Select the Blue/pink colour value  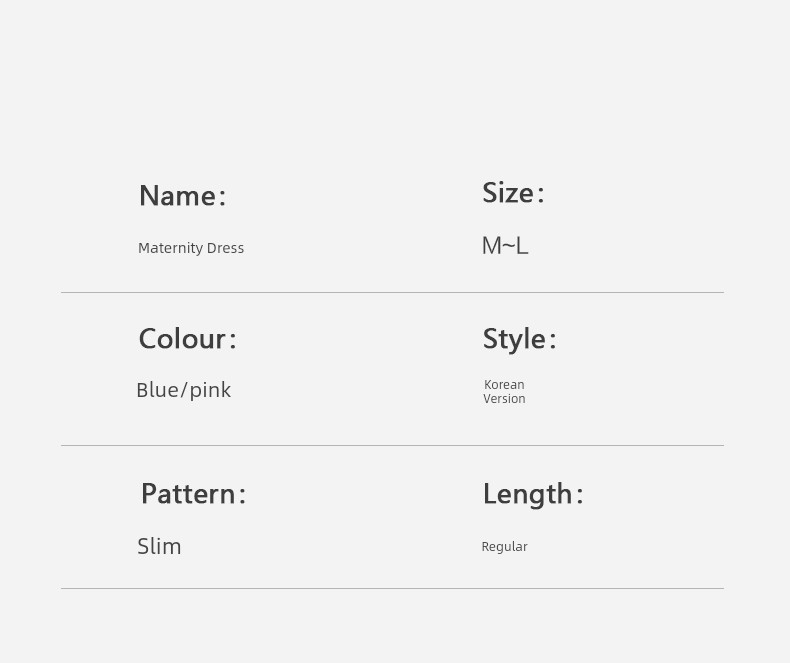(x=183, y=390)
